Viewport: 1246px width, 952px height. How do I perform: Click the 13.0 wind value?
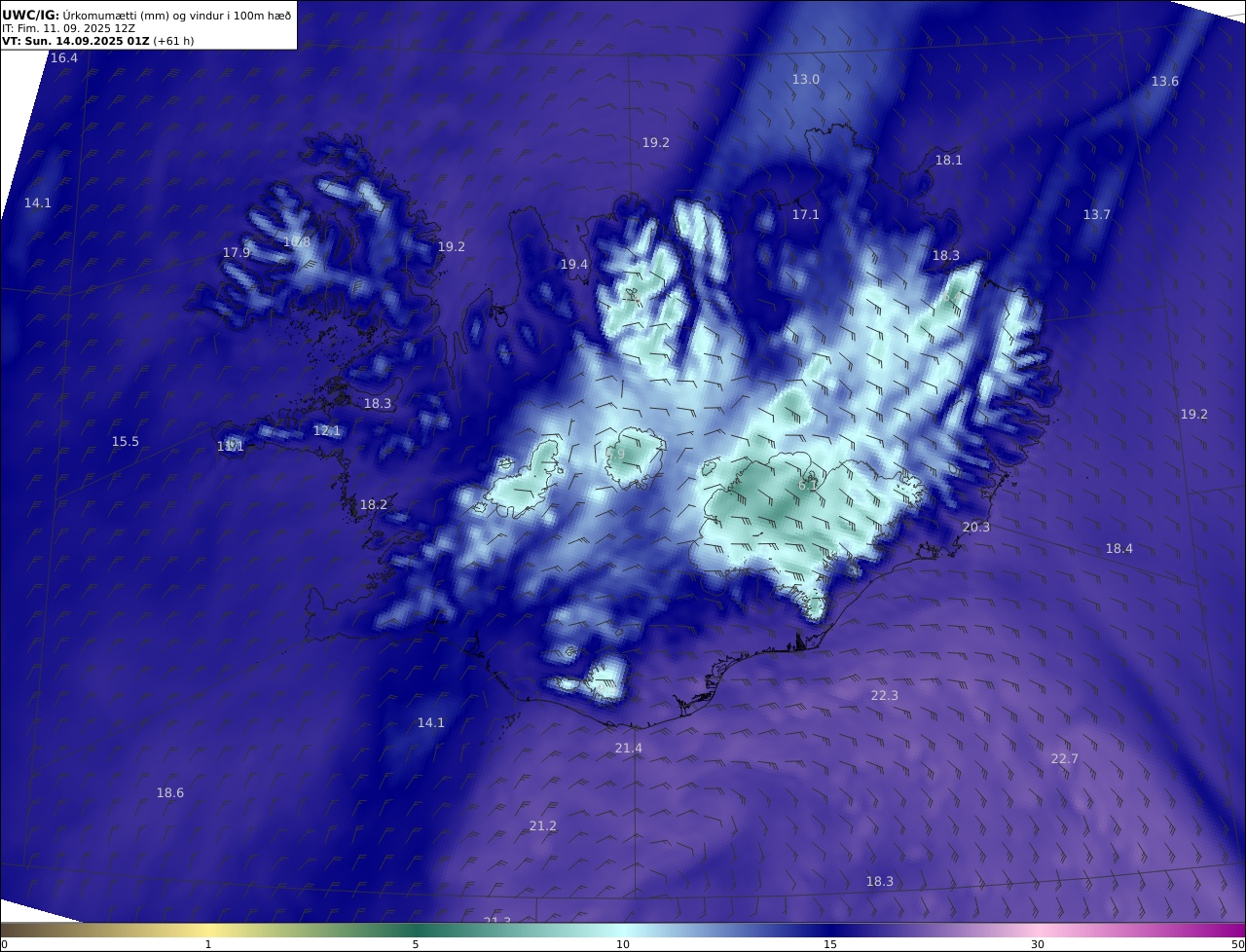click(806, 80)
